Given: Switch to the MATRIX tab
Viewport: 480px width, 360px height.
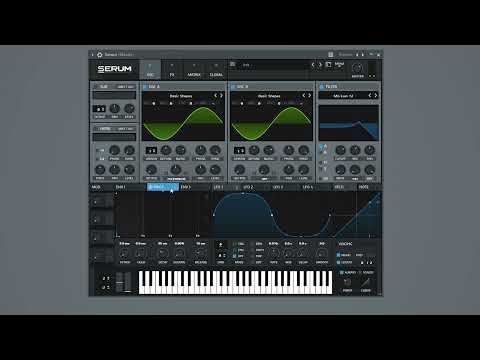Looking at the screenshot, I should [194, 70].
